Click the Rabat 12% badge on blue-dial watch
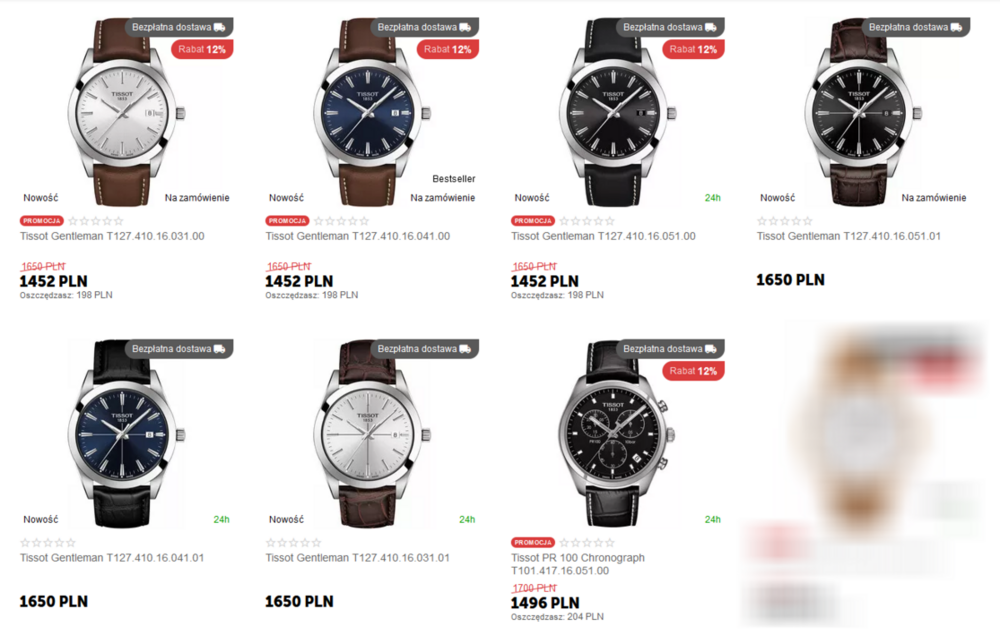The height and width of the screenshot is (635, 1000). pyautogui.click(x=448, y=49)
